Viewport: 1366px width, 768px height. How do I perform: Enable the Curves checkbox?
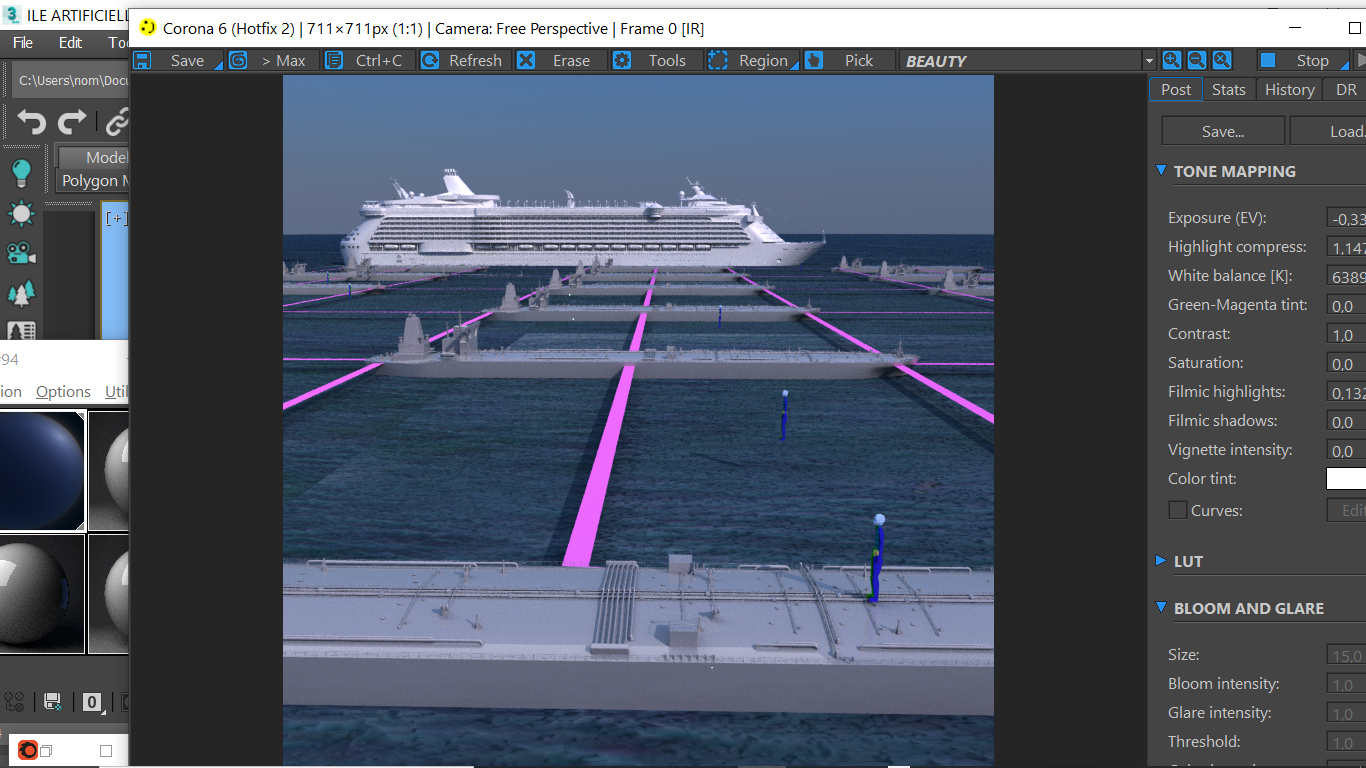(x=1178, y=510)
